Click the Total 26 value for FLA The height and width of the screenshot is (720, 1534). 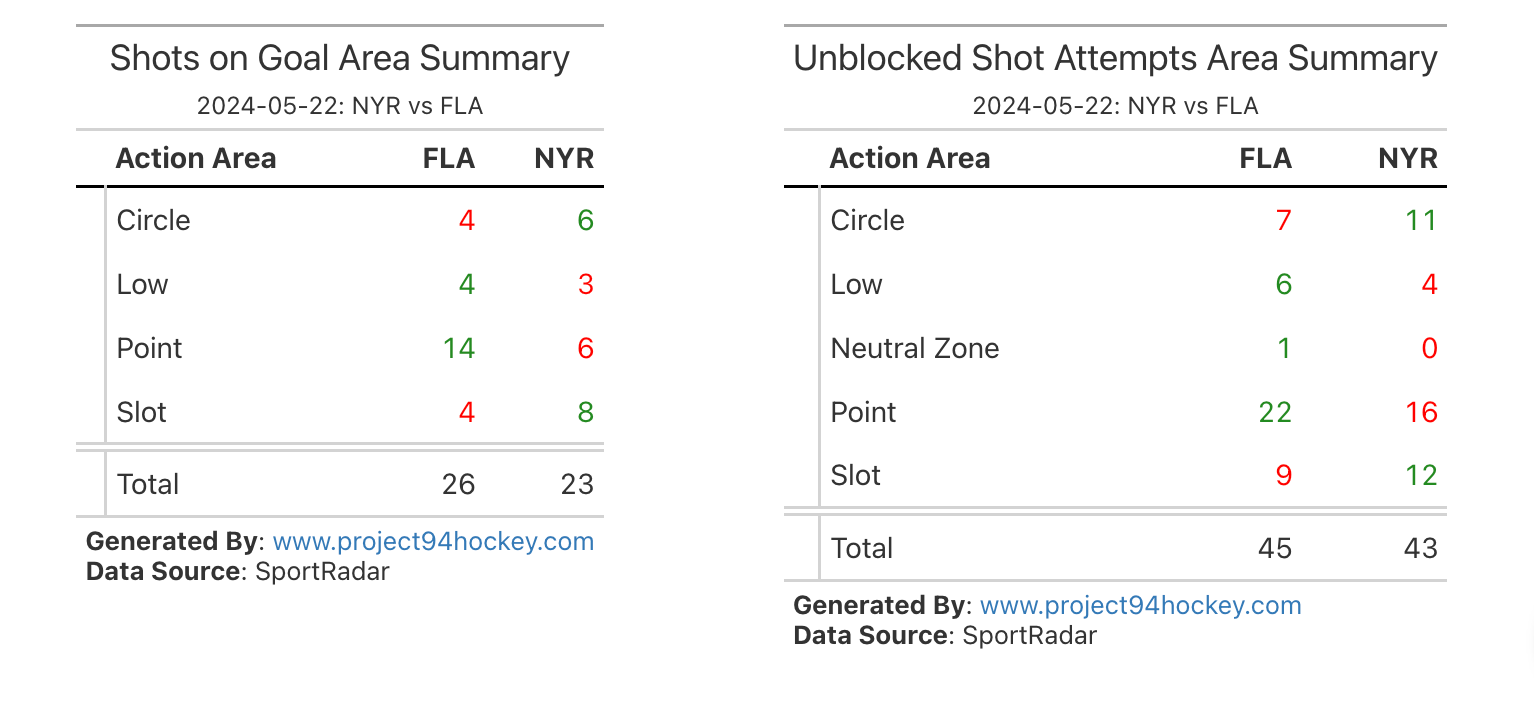pos(458,485)
